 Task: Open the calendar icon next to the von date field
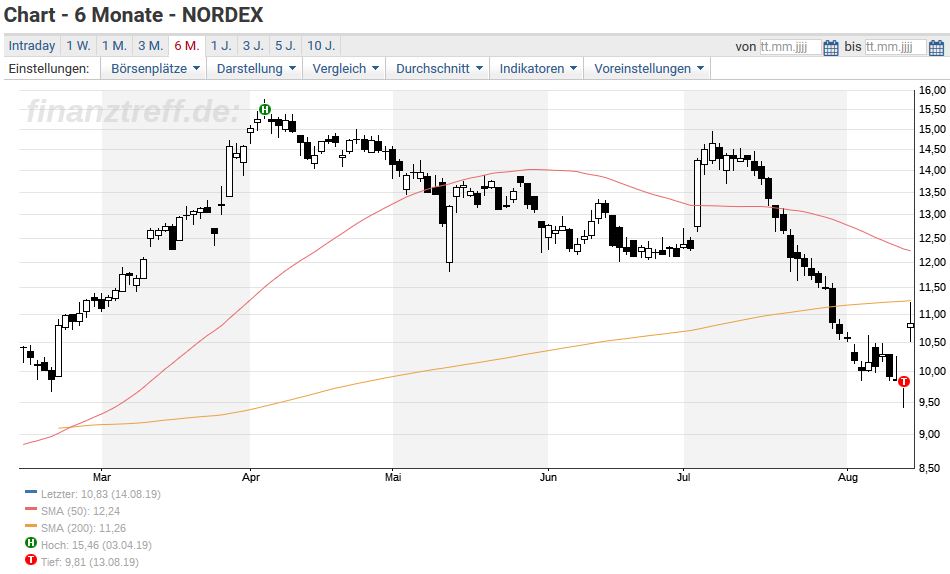tap(831, 47)
